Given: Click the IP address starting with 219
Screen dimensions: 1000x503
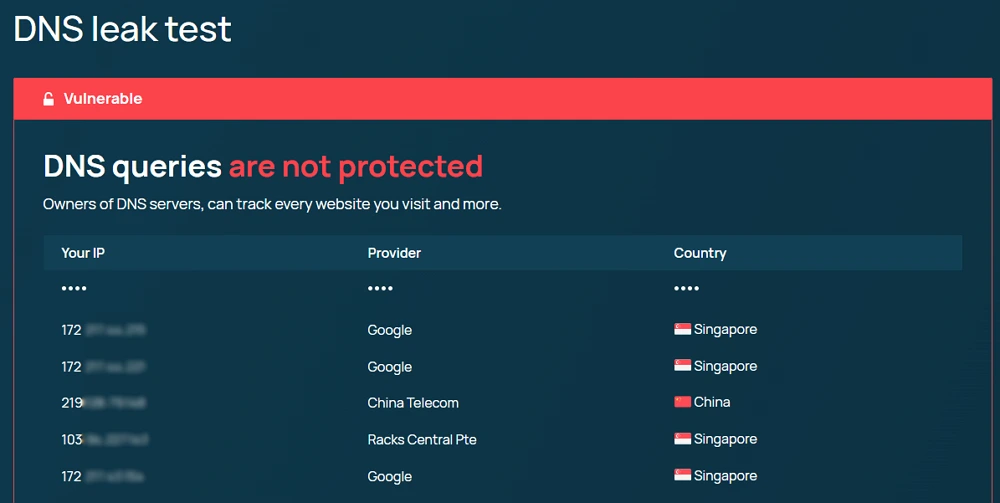Looking at the screenshot, I should (104, 403).
